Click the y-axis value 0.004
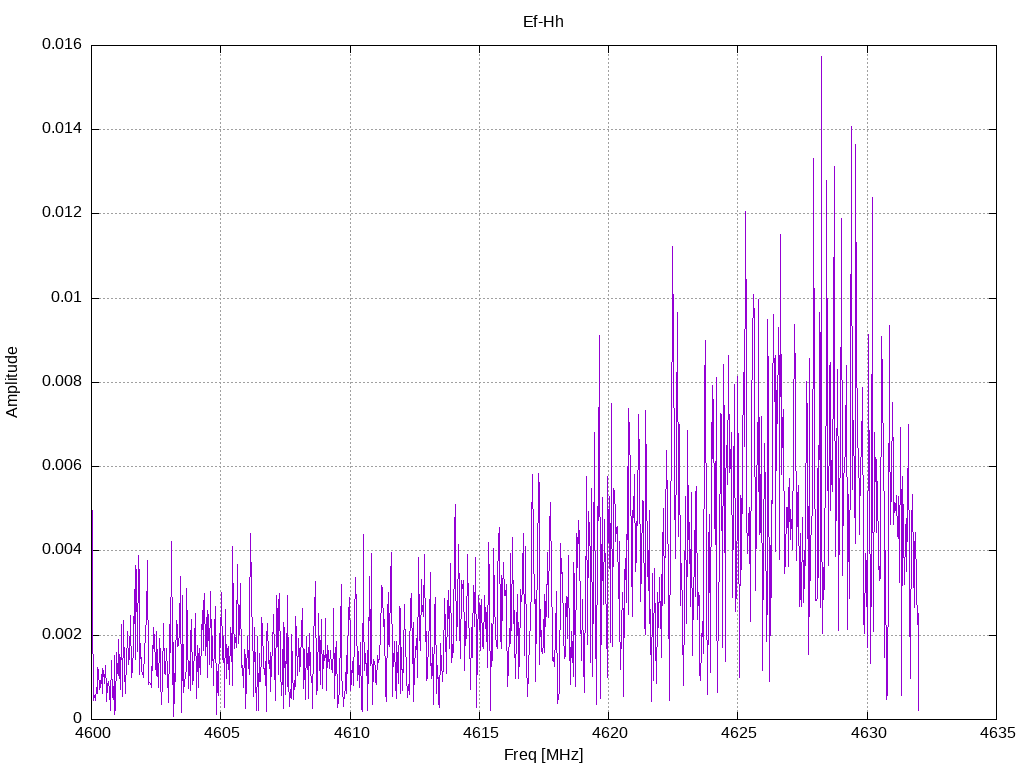1024x768 pixels. tap(62, 550)
